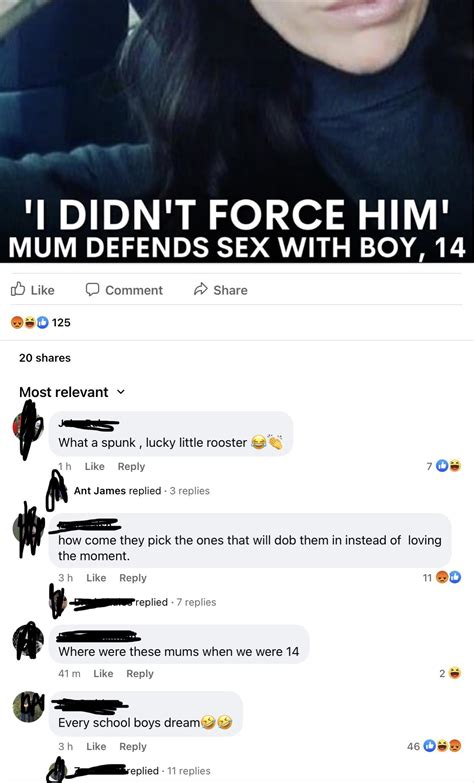
Task: Open reactions on the 'lucky little rooster' comment
Action: click(x=444, y=466)
